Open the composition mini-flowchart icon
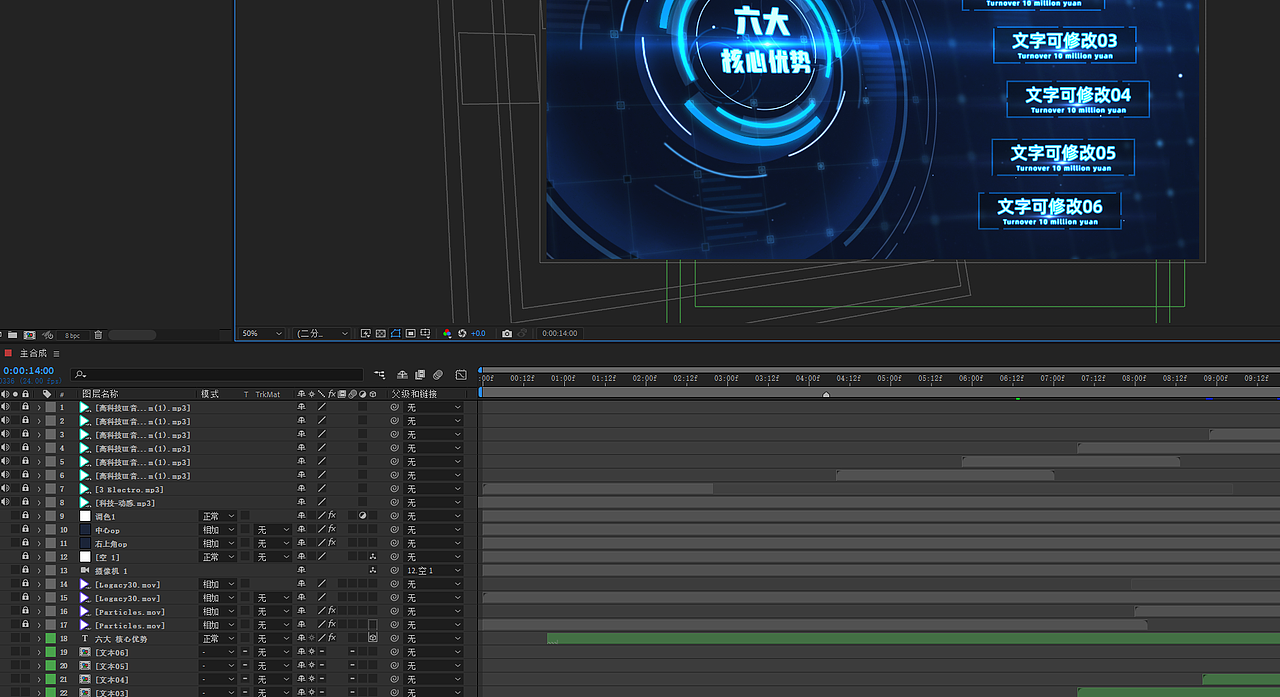This screenshot has height=697, width=1280. [x=380, y=374]
